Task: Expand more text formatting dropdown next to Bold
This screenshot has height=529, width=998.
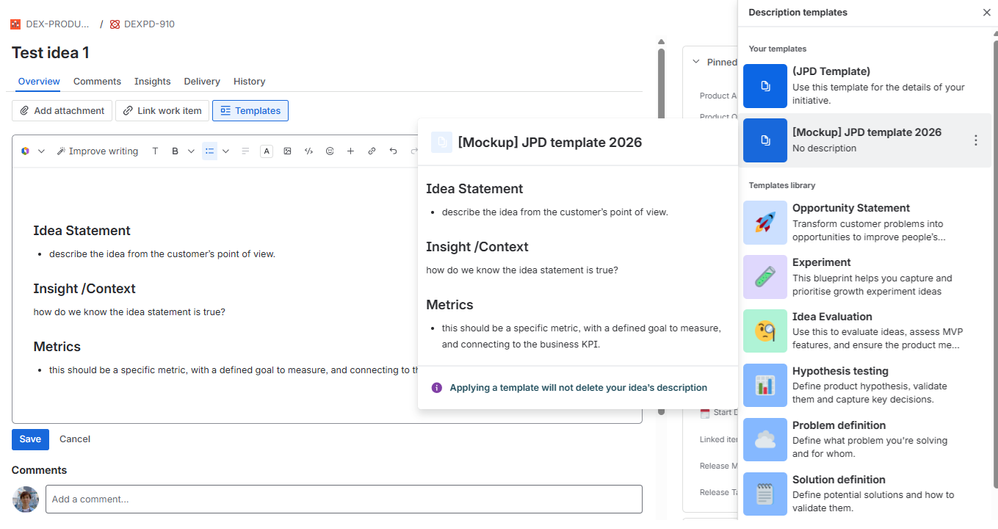Action: pyautogui.click(x=191, y=151)
